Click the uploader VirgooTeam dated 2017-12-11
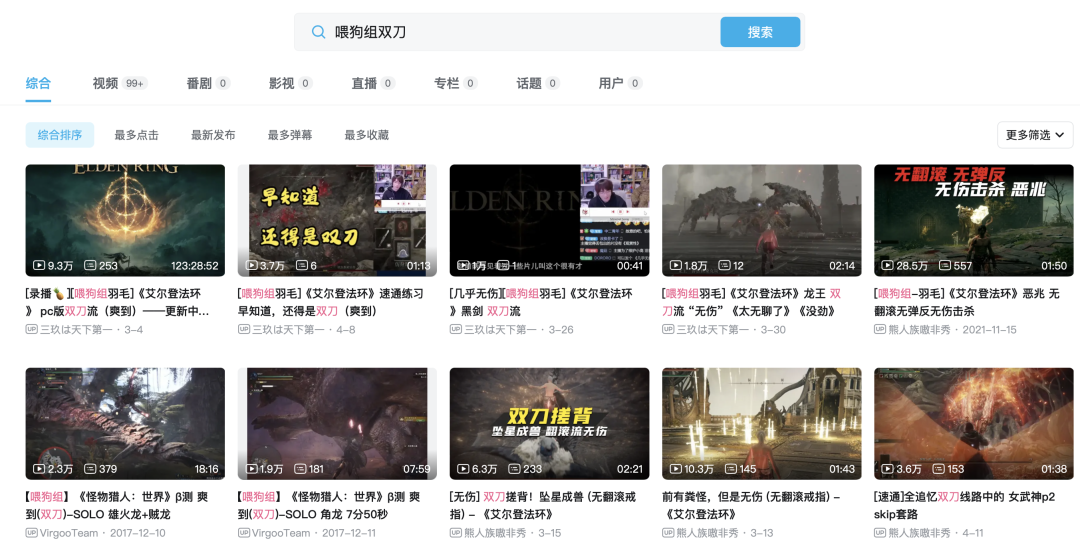Screen dimensions: 1080x551 click(281, 532)
